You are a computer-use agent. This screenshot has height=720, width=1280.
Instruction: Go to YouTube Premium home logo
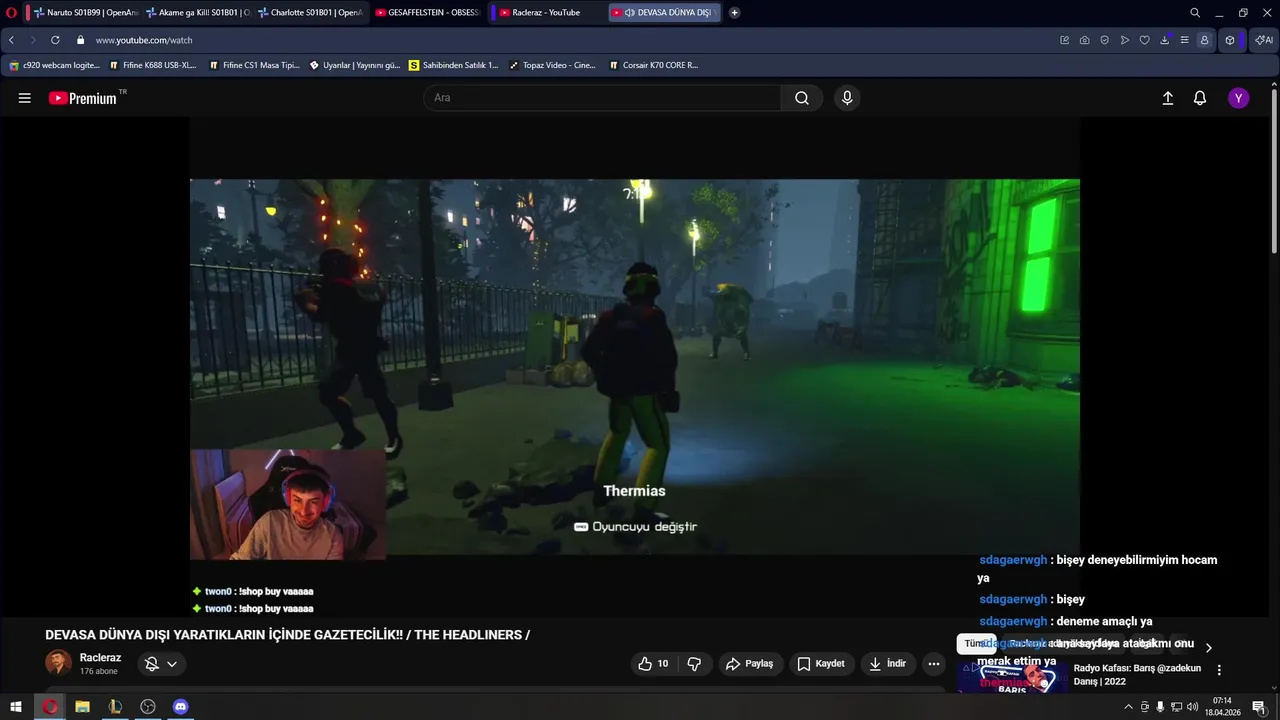tap(83, 98)
